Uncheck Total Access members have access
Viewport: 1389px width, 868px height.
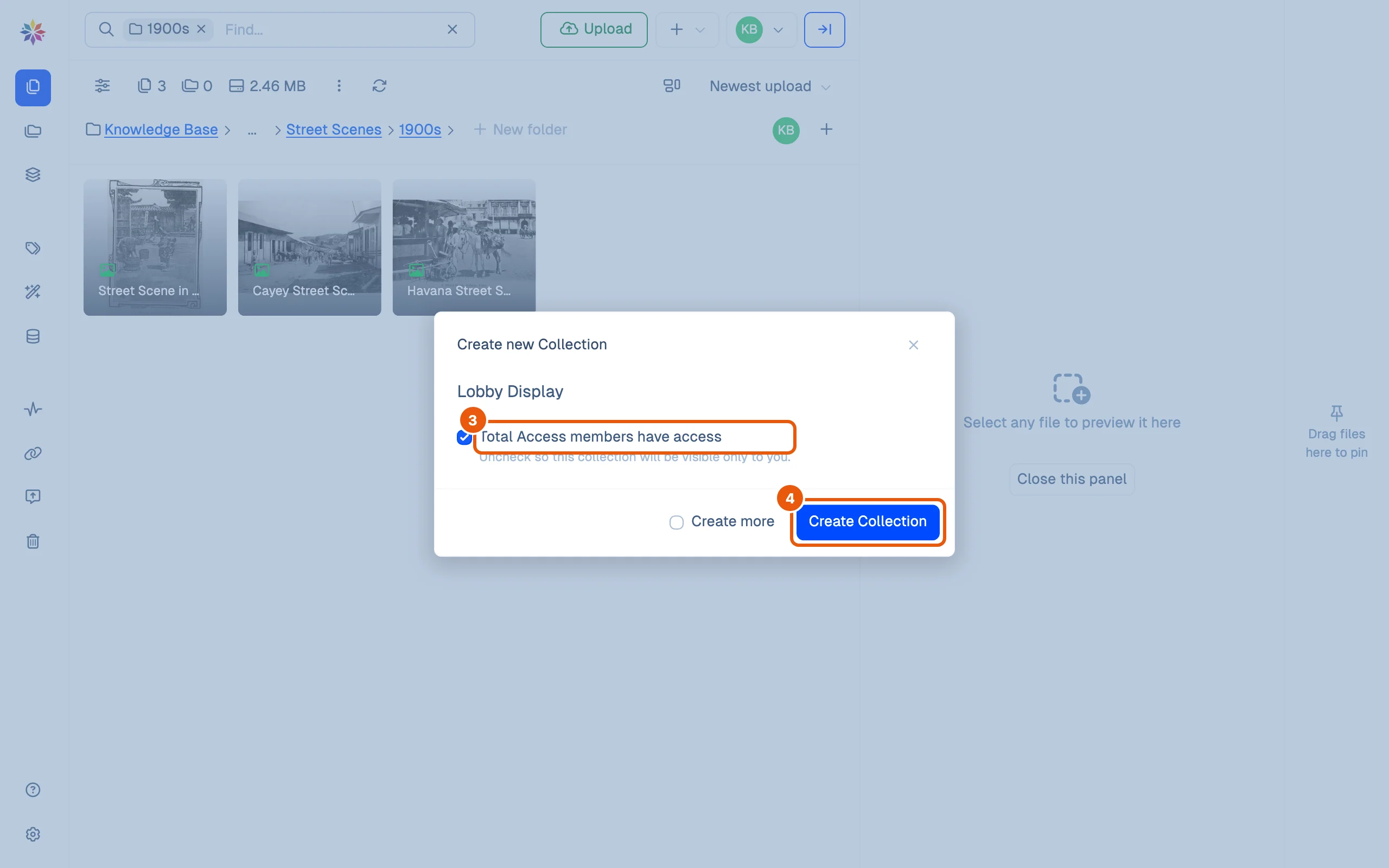point(464,437)
